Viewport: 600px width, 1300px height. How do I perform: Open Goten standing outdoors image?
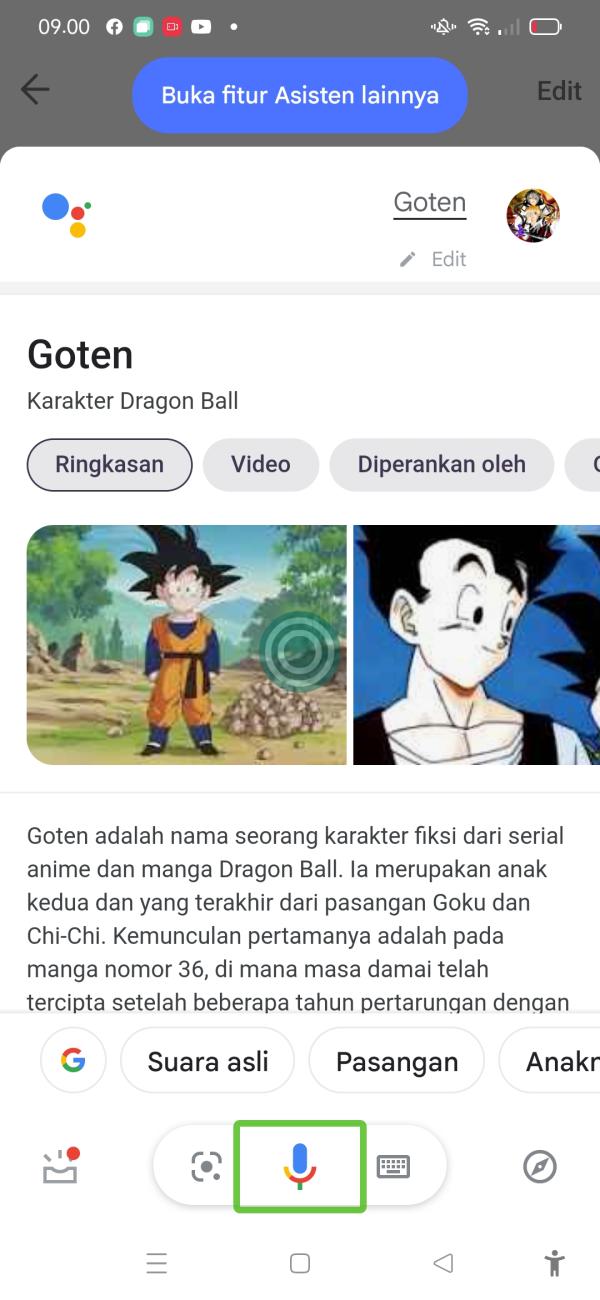(x=186, y=645)
